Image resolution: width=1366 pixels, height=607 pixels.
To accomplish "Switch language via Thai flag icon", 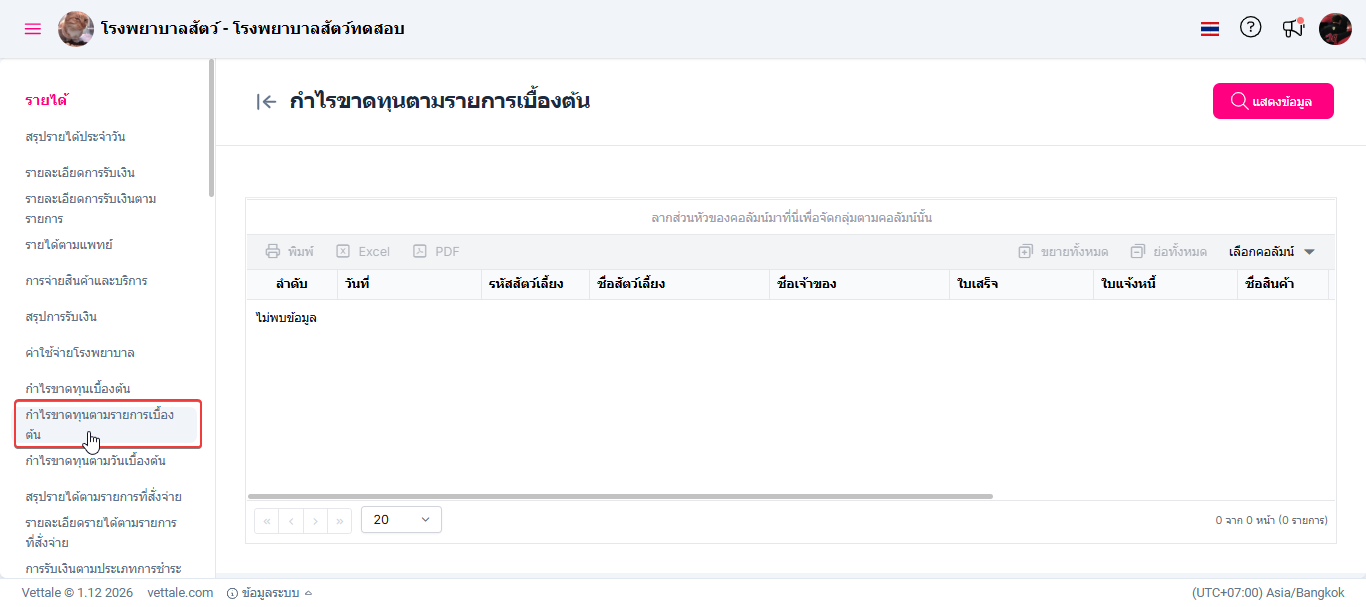I will click(x=1210, y=29).
